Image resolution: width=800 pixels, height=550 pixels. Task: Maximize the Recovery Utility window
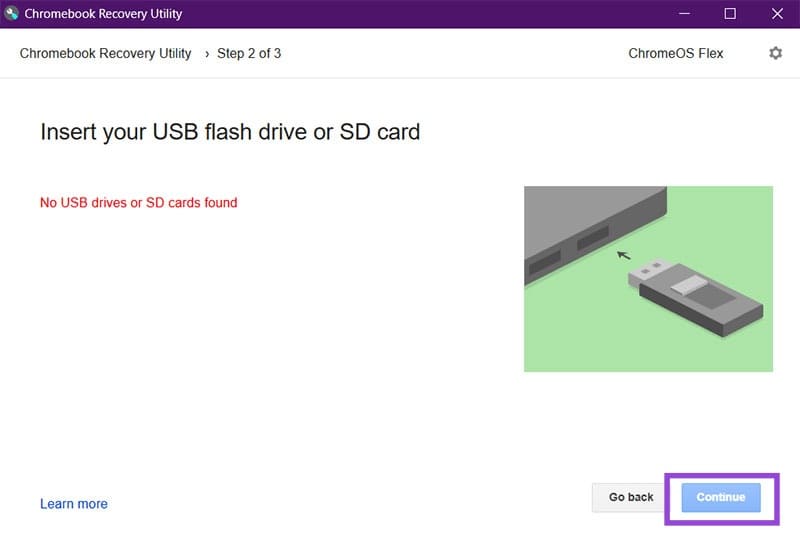[x=730, y=14]
